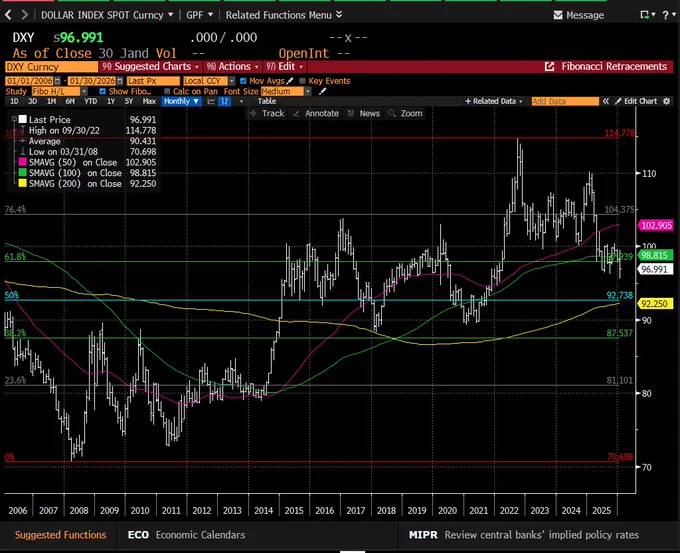Open chart settings gear icon
This screenshot has height=553, width=680.
point(667,101)
